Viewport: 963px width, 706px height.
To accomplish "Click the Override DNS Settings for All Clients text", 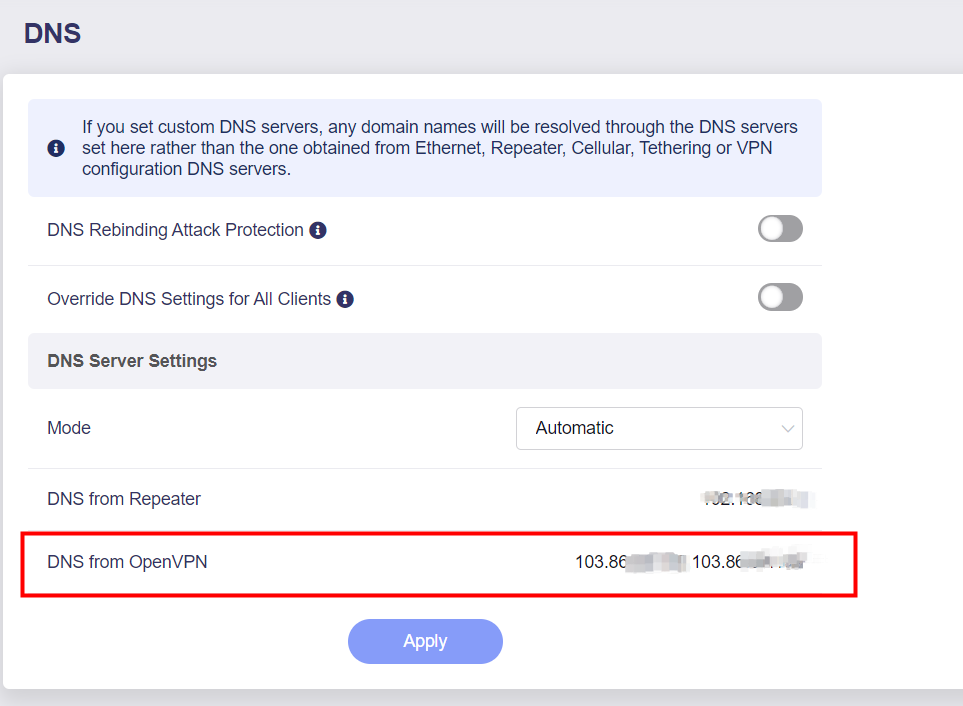I will click(189, 299).
